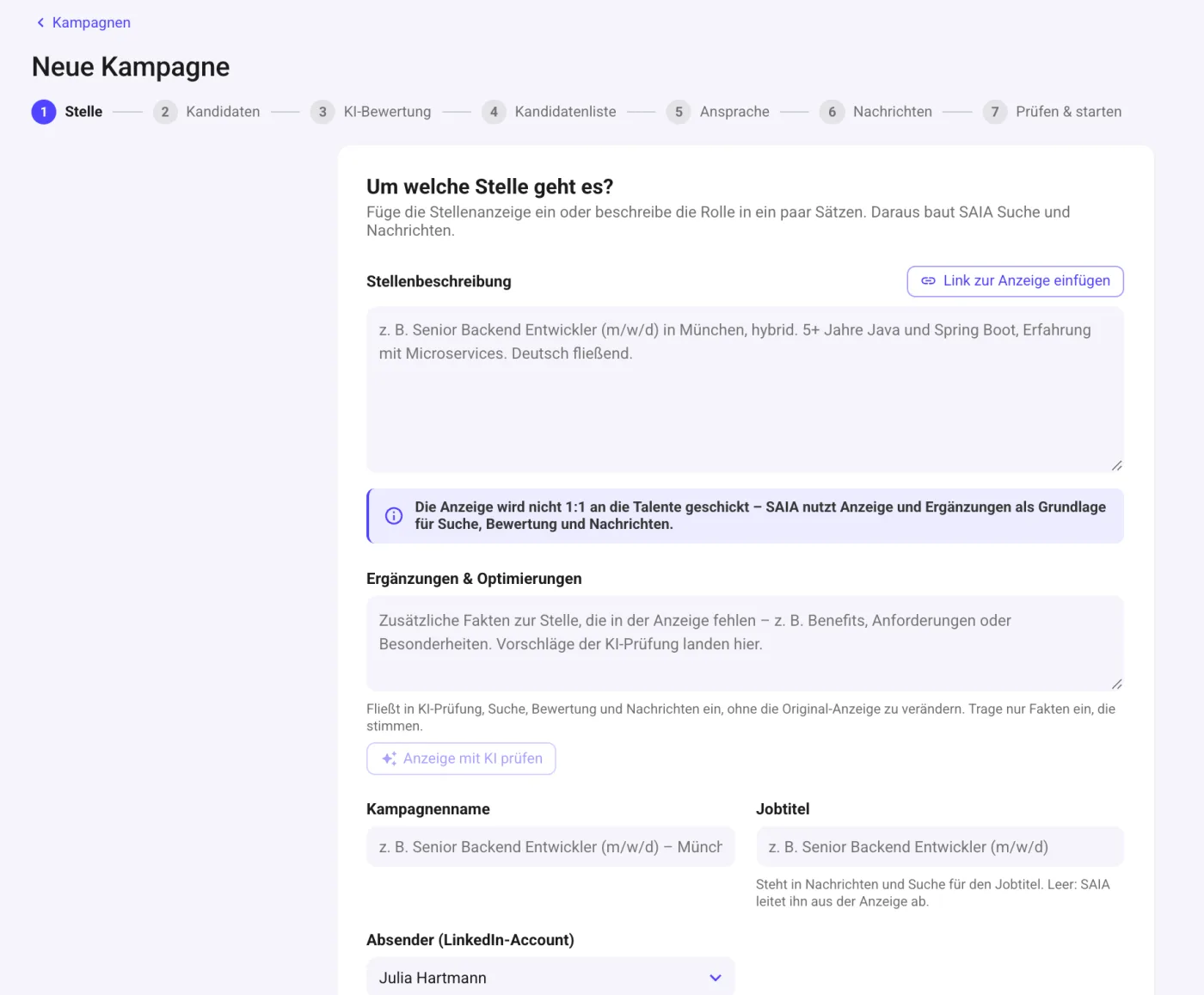The image size is (1204, 995).
Task: Click the notice text Die Anzeige wird nicht 1:1
Action: click(x=760, y=516)
